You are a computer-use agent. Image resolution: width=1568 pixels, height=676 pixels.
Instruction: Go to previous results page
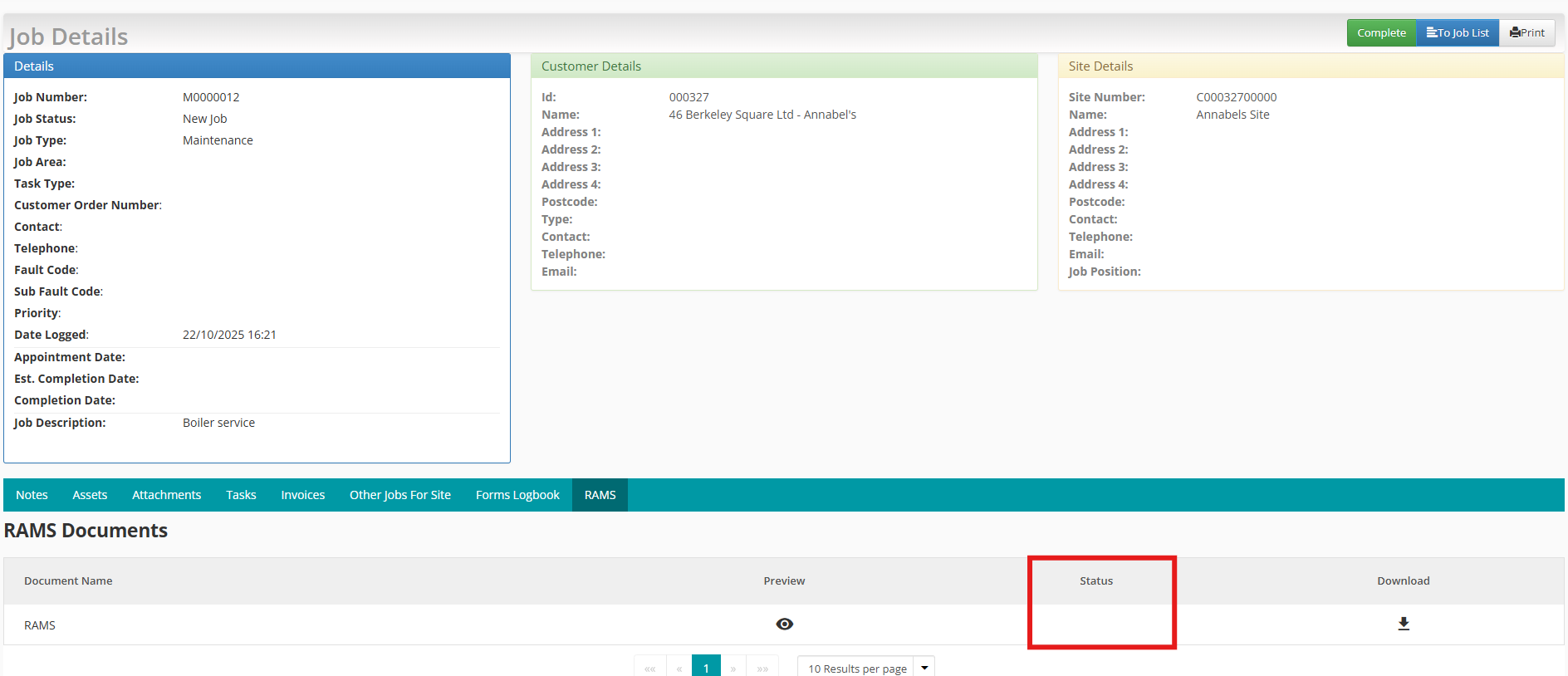coord(679,668)
